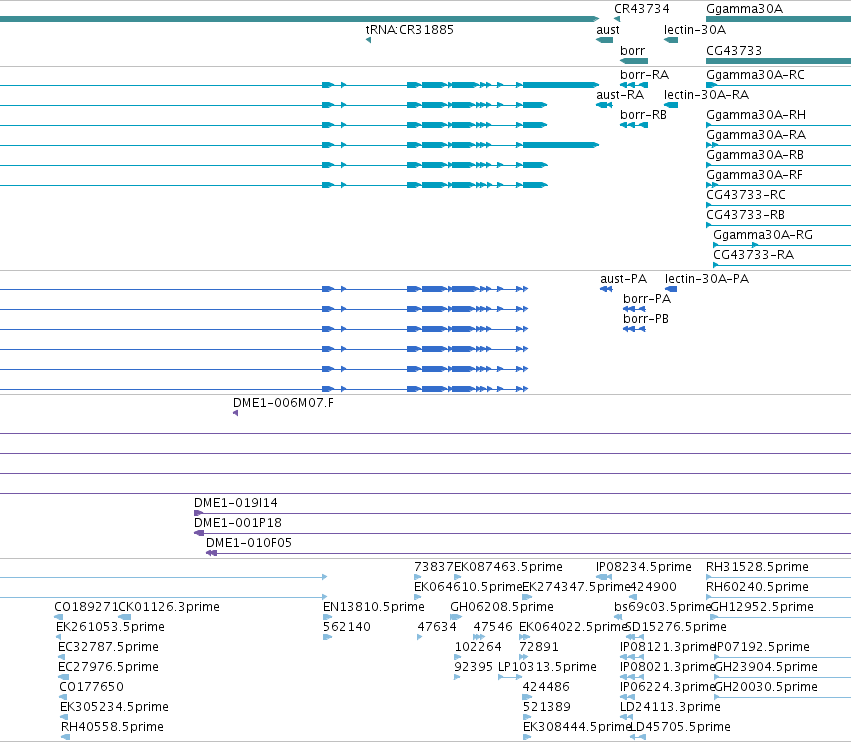
Task: Select the 92395 EST label
Action: (473, 667)
